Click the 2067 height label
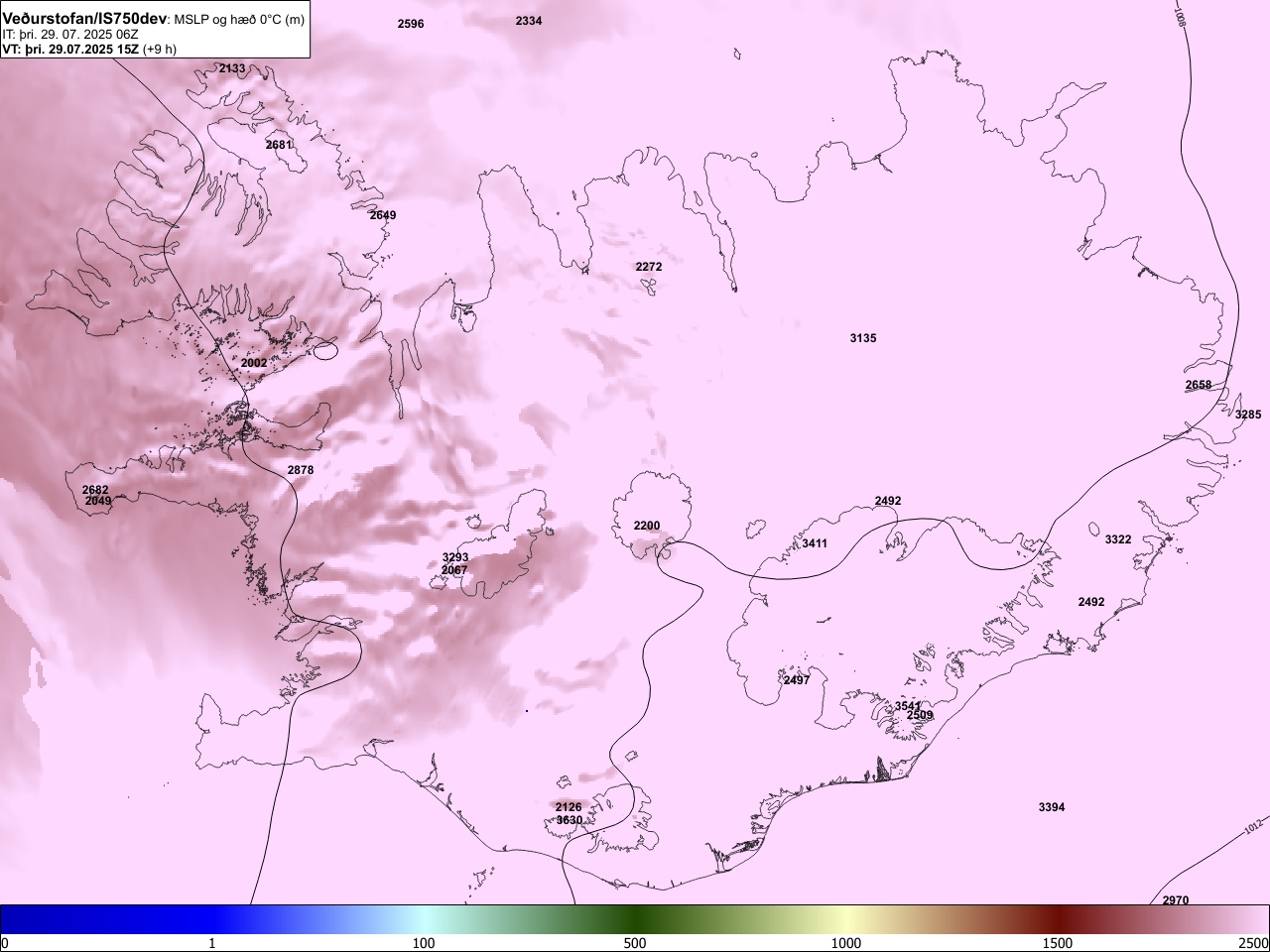The width and height of the screenshot is (1270, 952). tap(454, 570)
